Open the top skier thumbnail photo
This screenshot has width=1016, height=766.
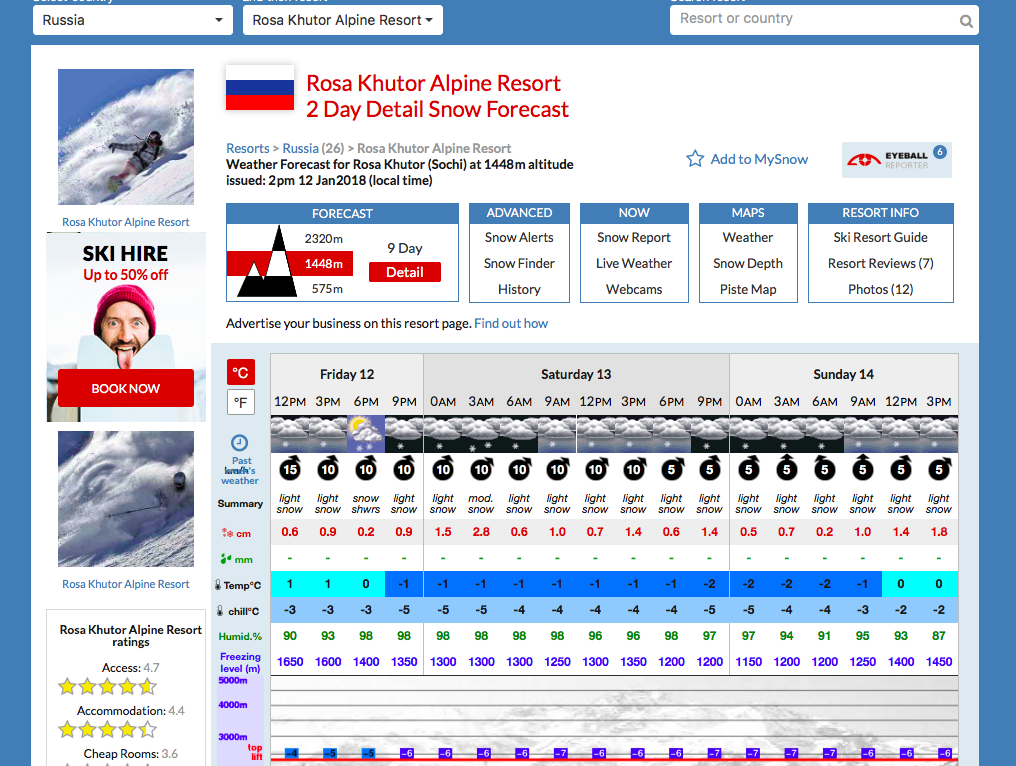pyautogui.click(x=126, y=137)
